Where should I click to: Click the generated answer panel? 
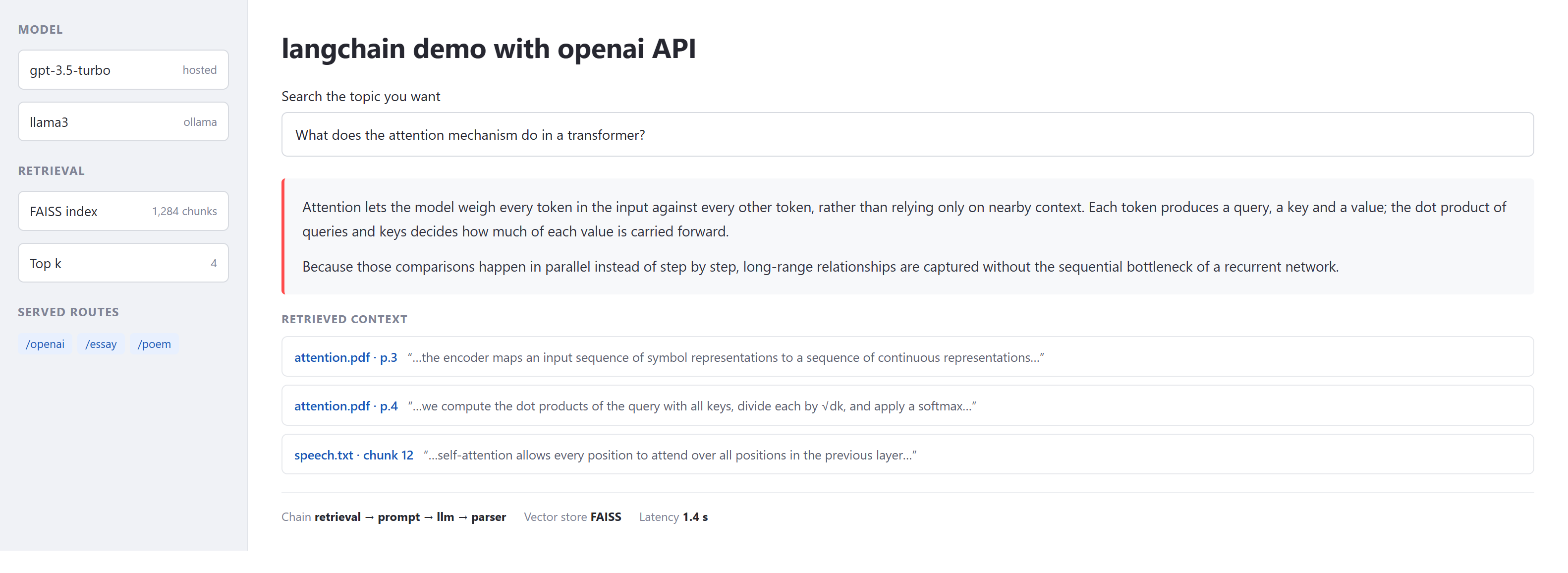[907, 237]
